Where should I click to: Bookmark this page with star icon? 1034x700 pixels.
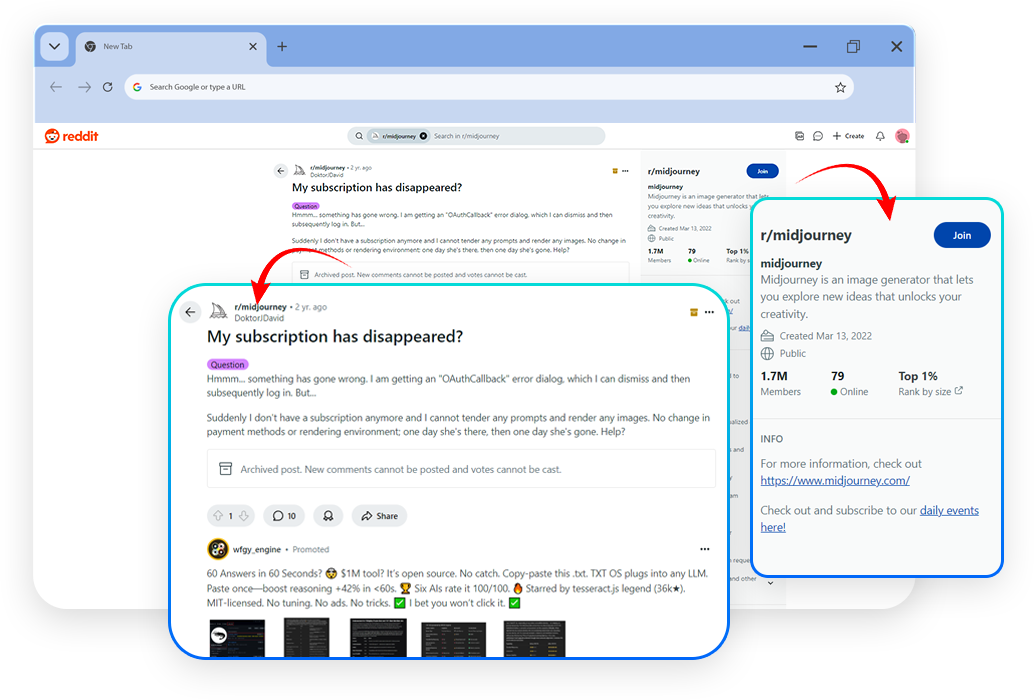(840, 87)
